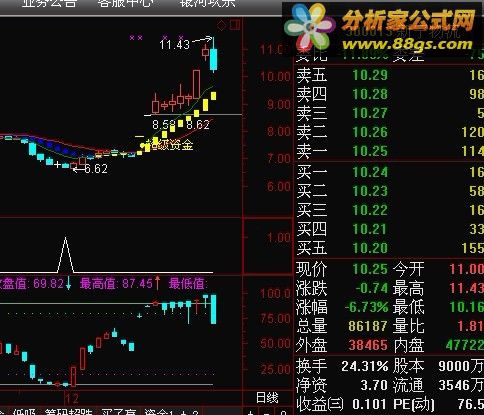
Task: Select the 卖五 ask price 10.29
Action: click(370, 75)
